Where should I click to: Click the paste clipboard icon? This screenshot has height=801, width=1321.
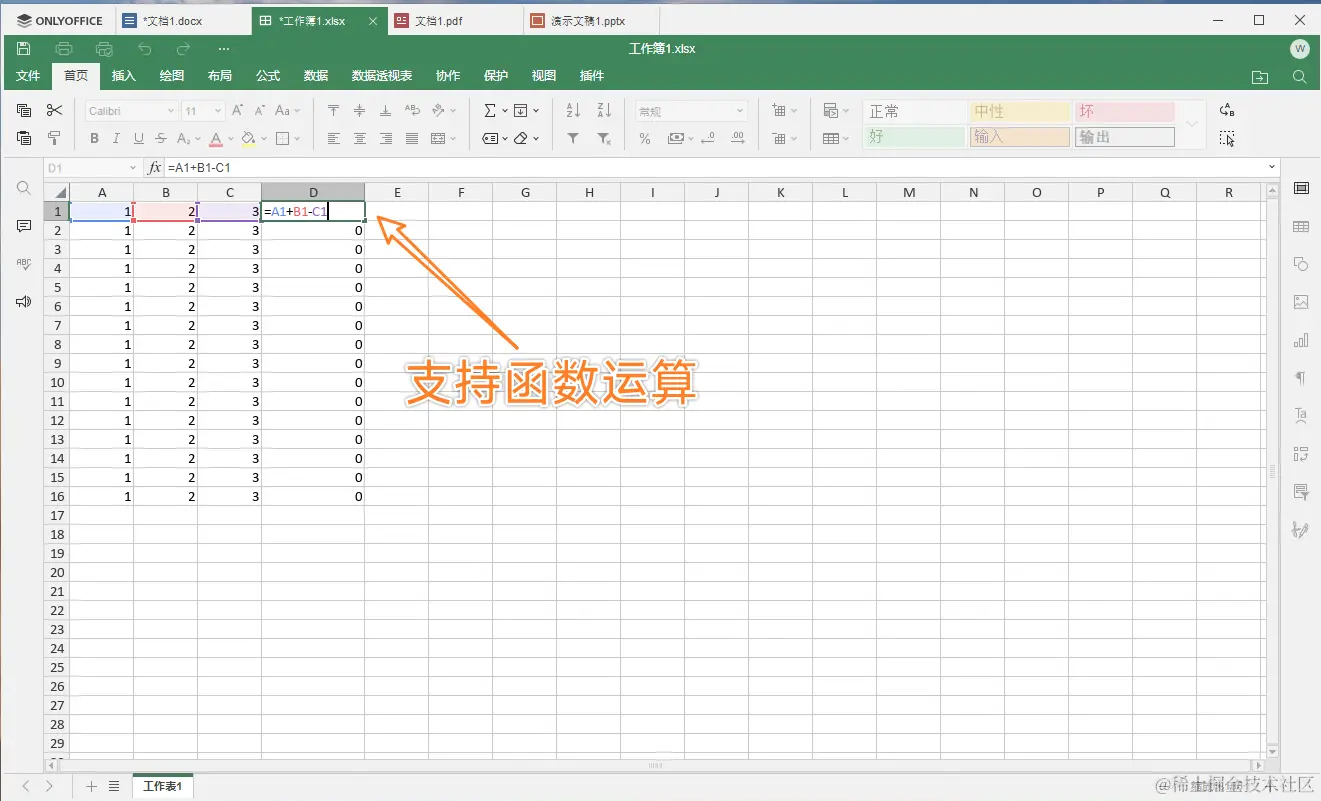[25, 138]
